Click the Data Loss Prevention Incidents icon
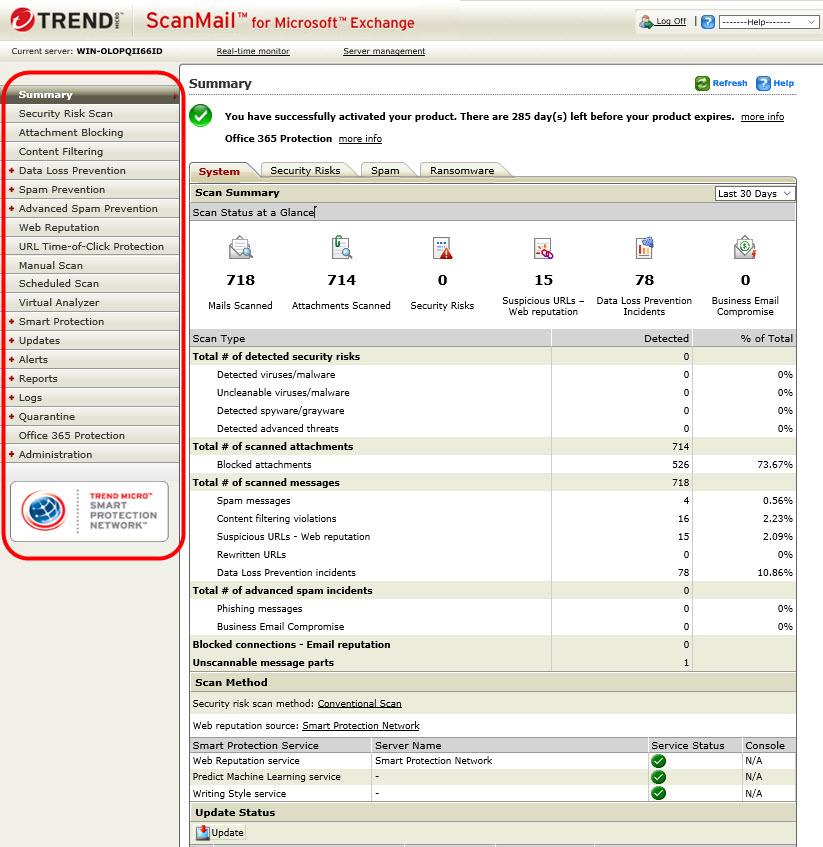Screen dimensions: 823x847 point(644,248)
